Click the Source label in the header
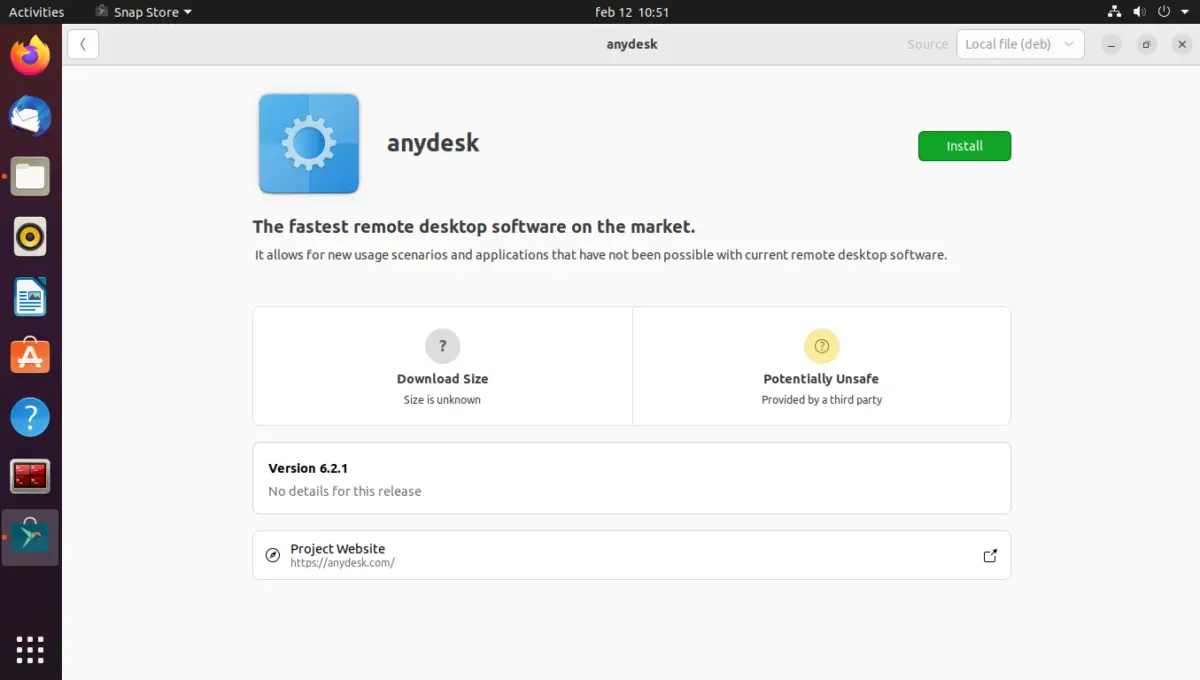Image resolution: width=1200 pixels, height=680 pixels. coord(927,44)
